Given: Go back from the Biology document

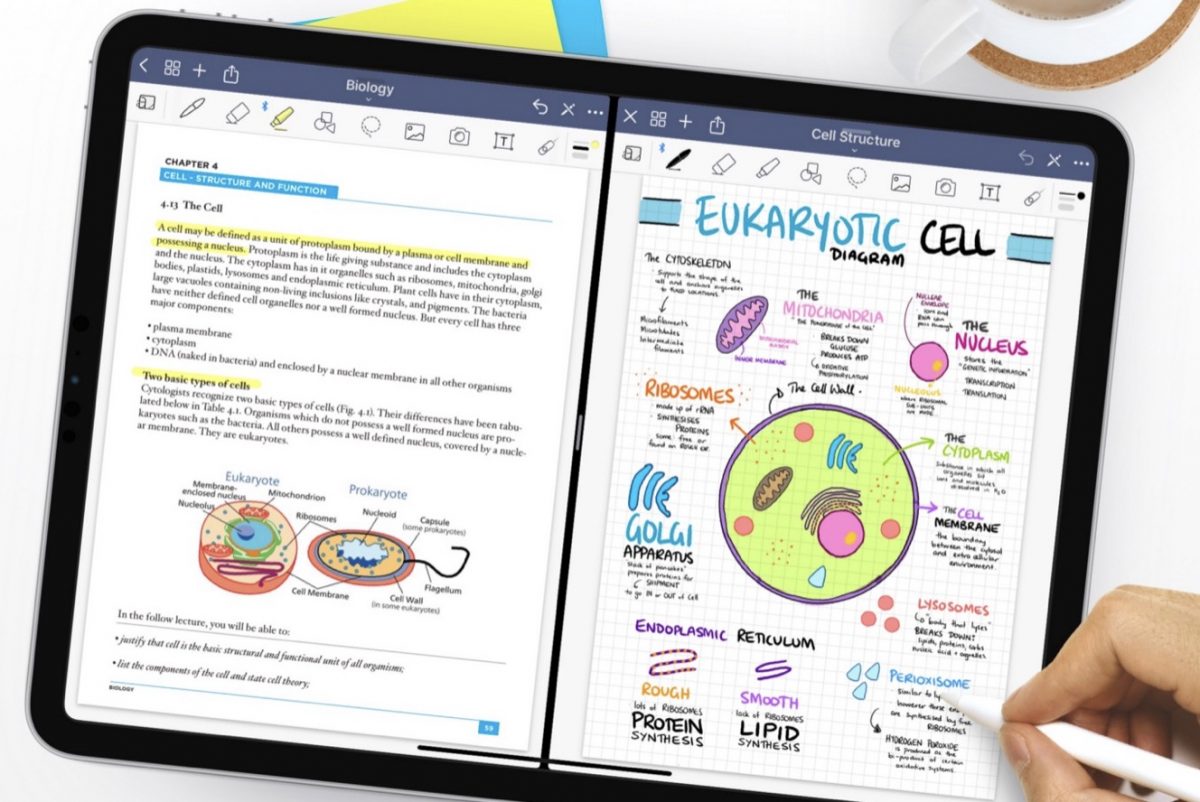Looking at the screenshot, I should click(144, 66).
